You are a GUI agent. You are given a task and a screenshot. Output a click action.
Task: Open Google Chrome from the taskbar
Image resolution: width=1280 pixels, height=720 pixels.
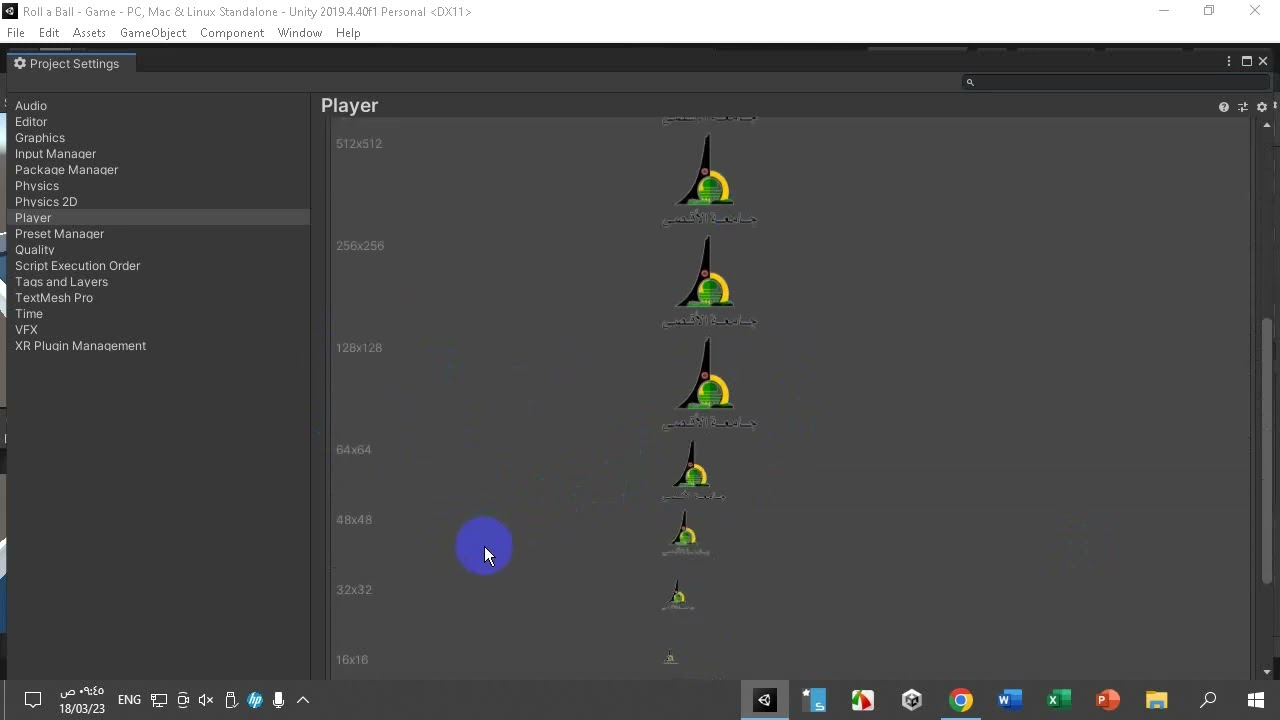[961, 700]
